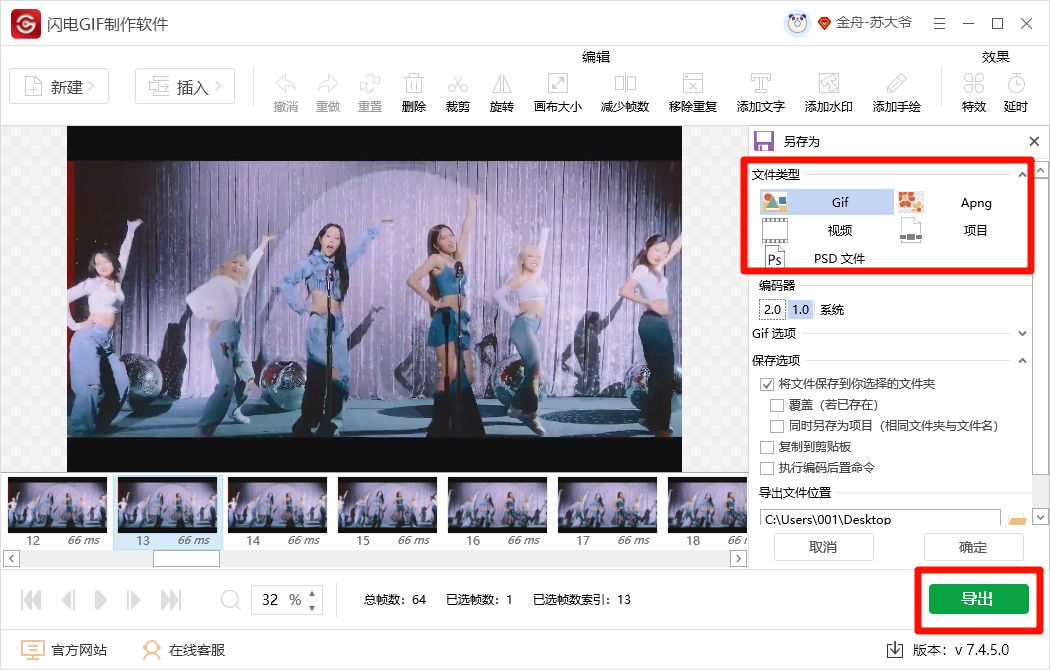Select encoder 2.0 option

pyautogui.click(x=772, y=310)
